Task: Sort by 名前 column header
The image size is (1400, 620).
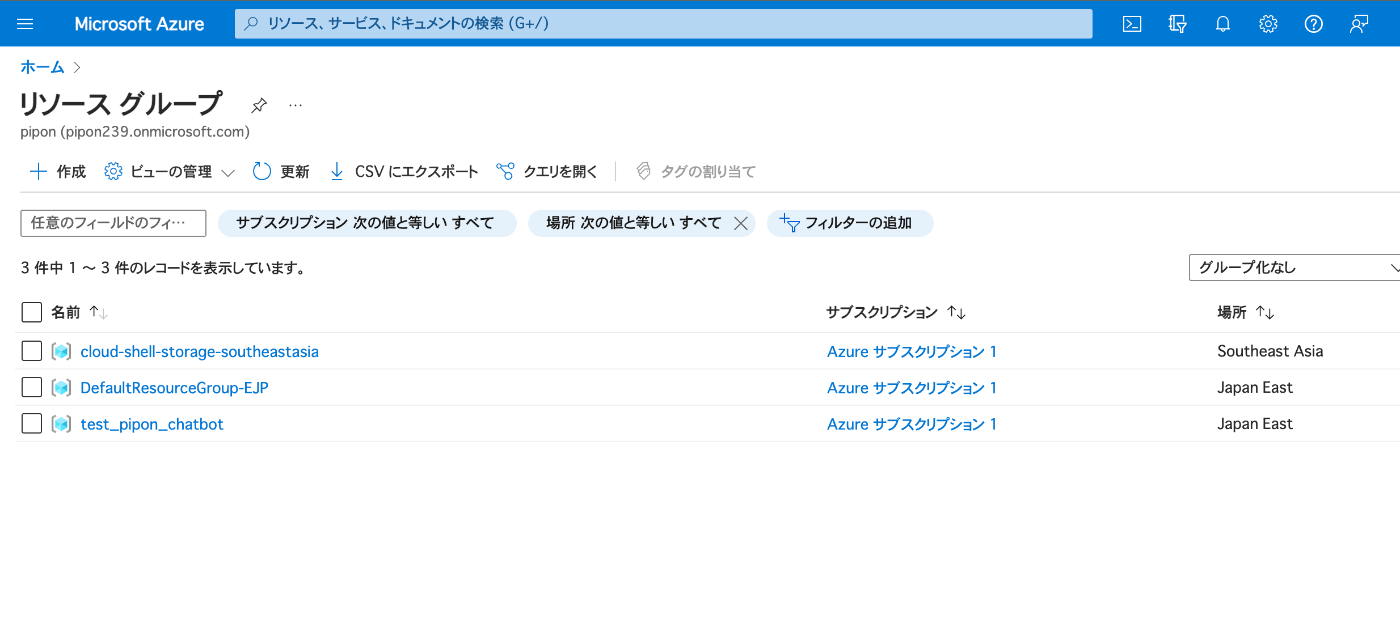Action: [x=79, y=313]
